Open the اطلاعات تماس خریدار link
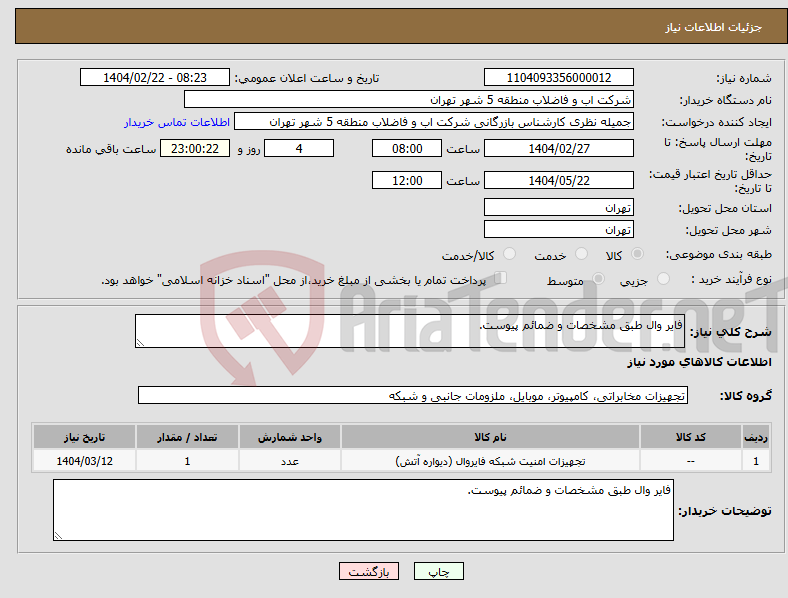Image resolution: width=788 pixels, height=598 pixels. pos(177,122)
